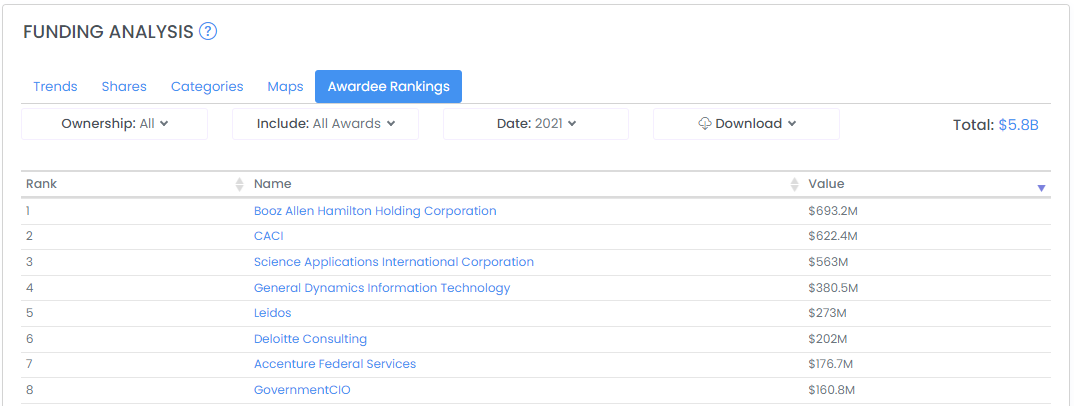1074x406 pixels.
Task: Open the Funding Analysis help question-mark icon
Action: coord(208,31)
